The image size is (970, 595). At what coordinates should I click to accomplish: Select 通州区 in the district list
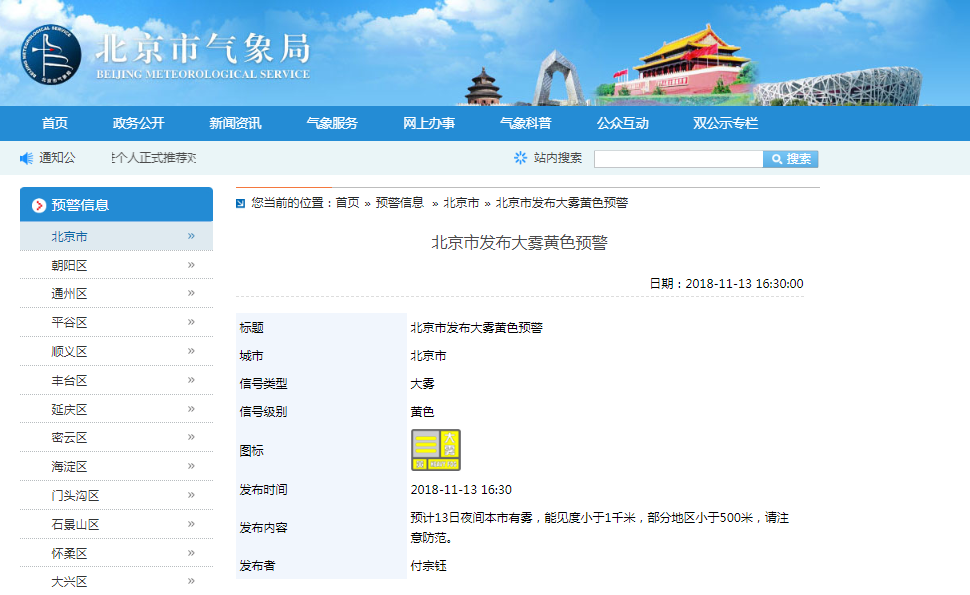[70, 294]
